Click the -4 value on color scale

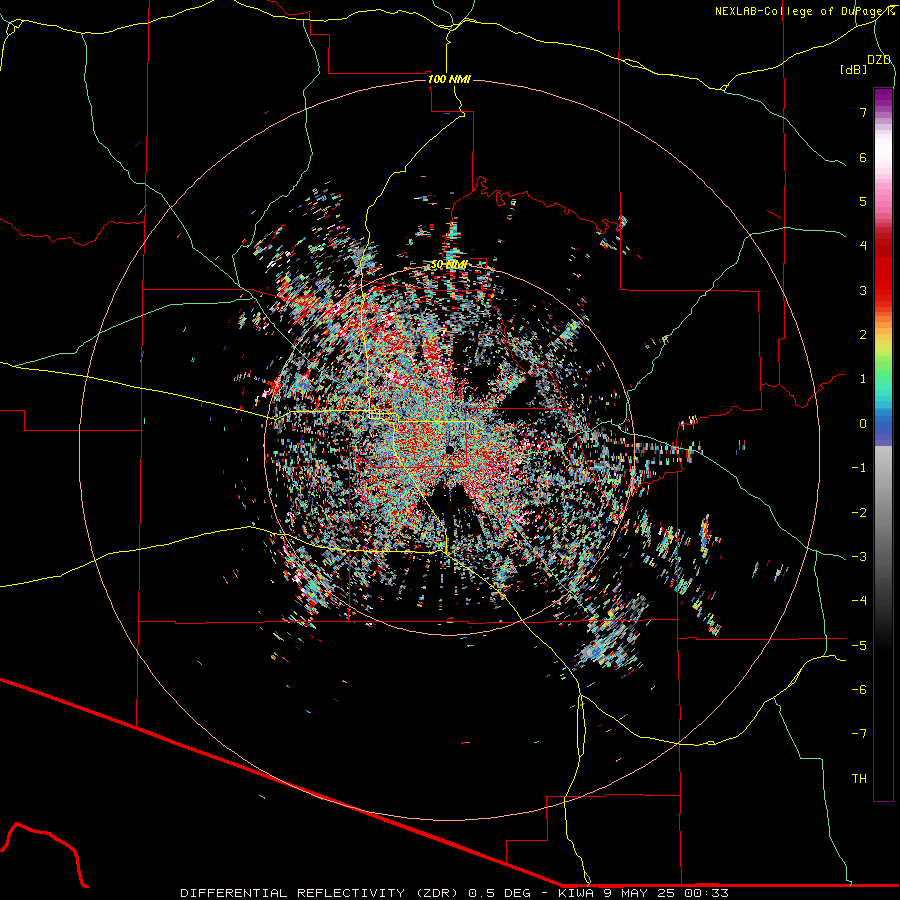click(x=859, y=601)
